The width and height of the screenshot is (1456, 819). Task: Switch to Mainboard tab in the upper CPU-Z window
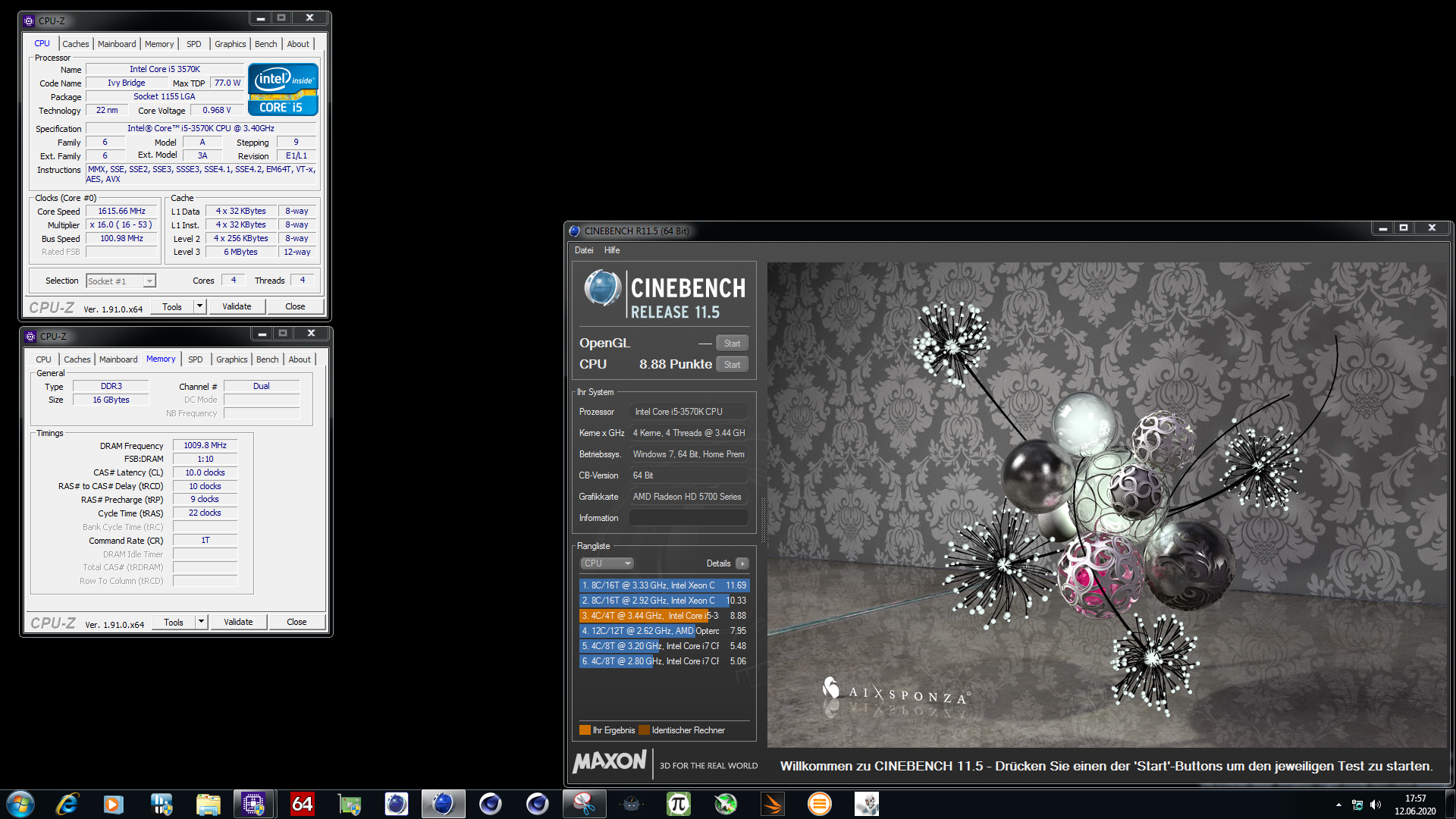coord(117,44)
